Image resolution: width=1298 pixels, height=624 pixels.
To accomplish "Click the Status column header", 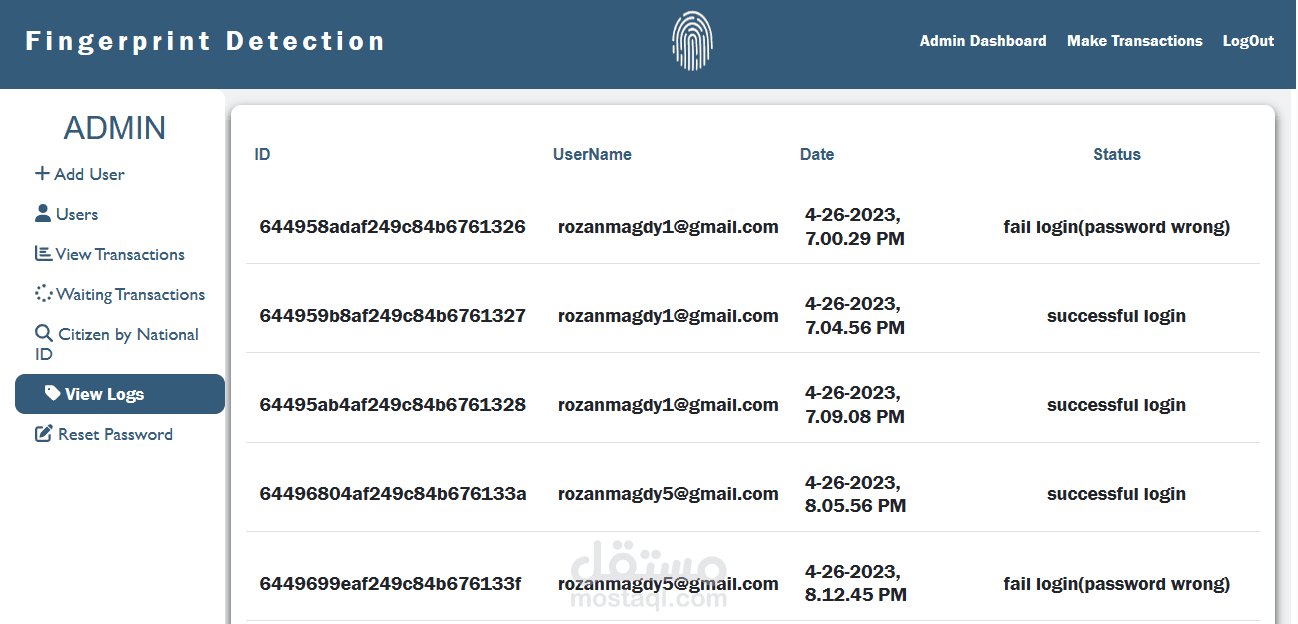I will tap(1116, 154).
